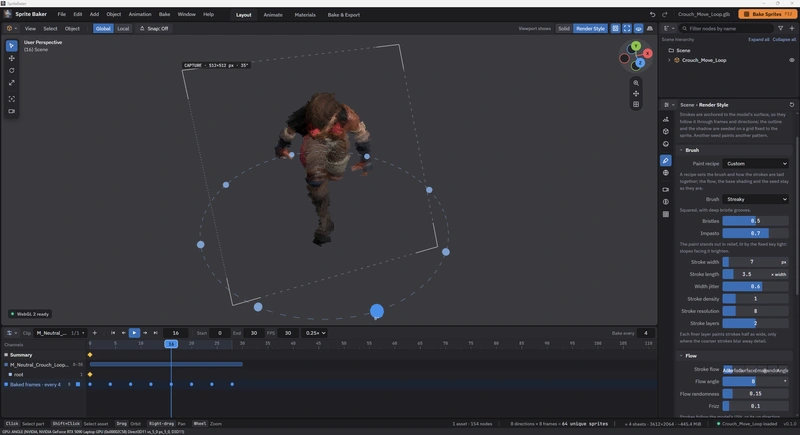800x435 pixels.
Task: Open the brush Render Style properties tab icon
Action: (x=666, y=161)
